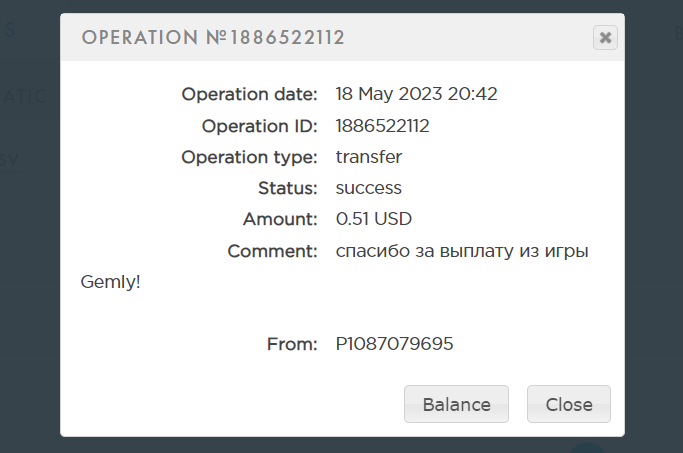Click the Balance button

[456, 405]
